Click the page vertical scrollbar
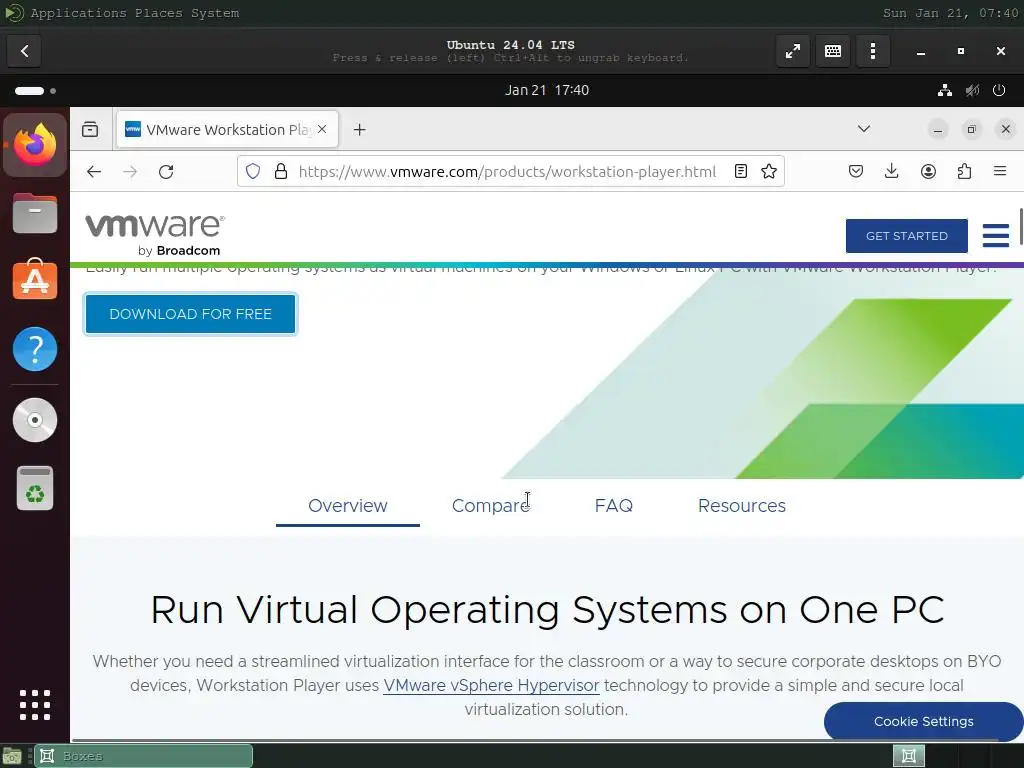Image resolution: width=1024 pixels, height=768 pixels. [1021, 226]
